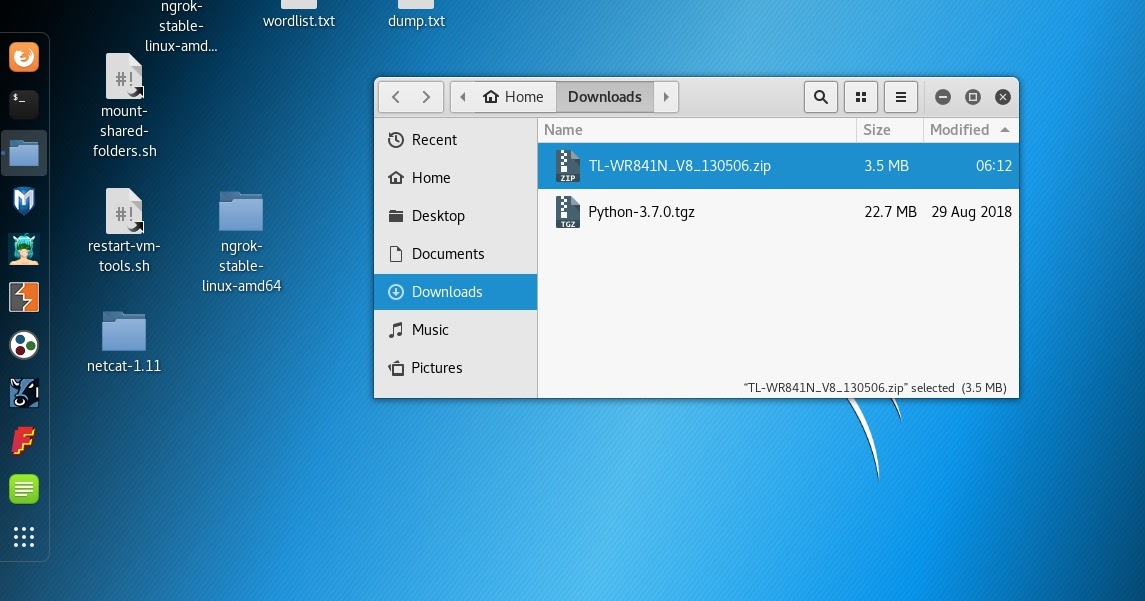
Task: Open Armitage anime-girl dock icon
Action: tap(24, 249)
